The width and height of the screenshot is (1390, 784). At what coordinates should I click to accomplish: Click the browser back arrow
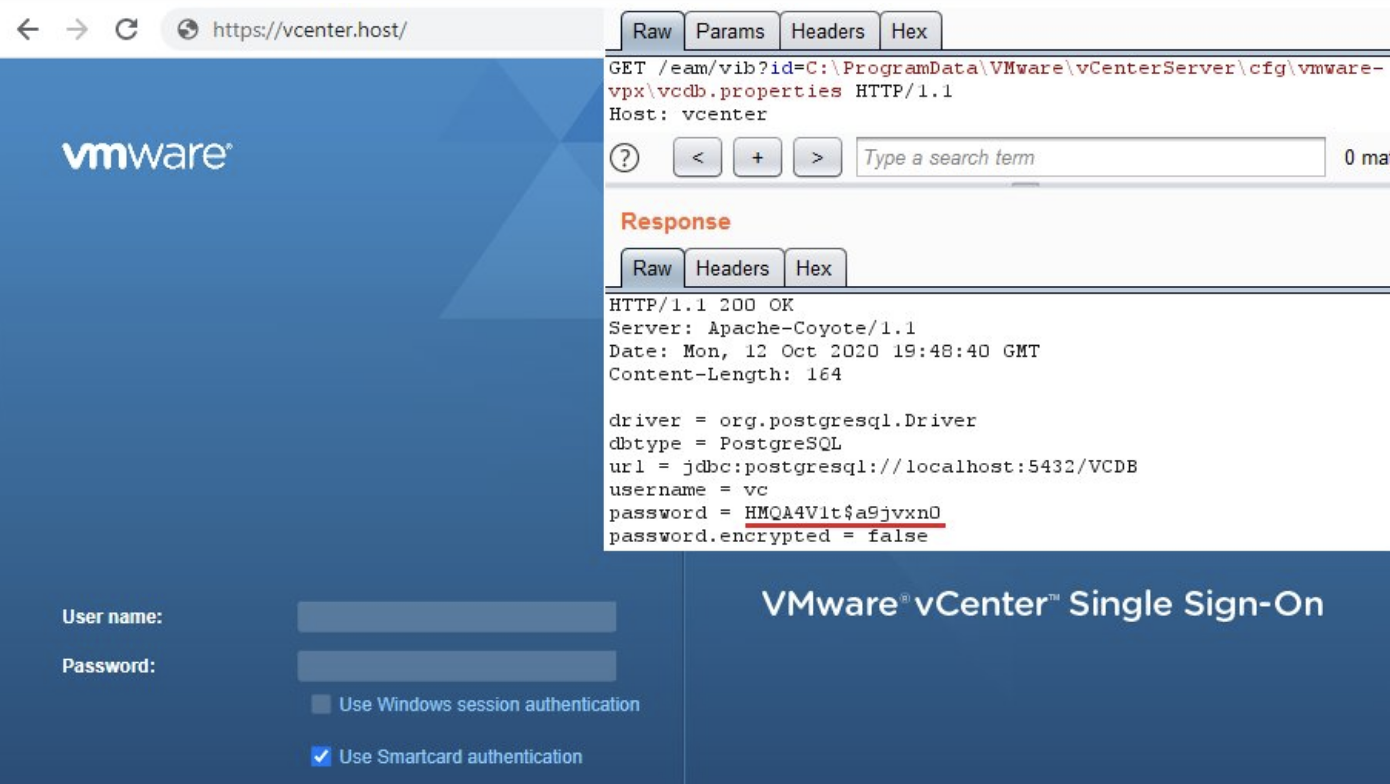28,29
